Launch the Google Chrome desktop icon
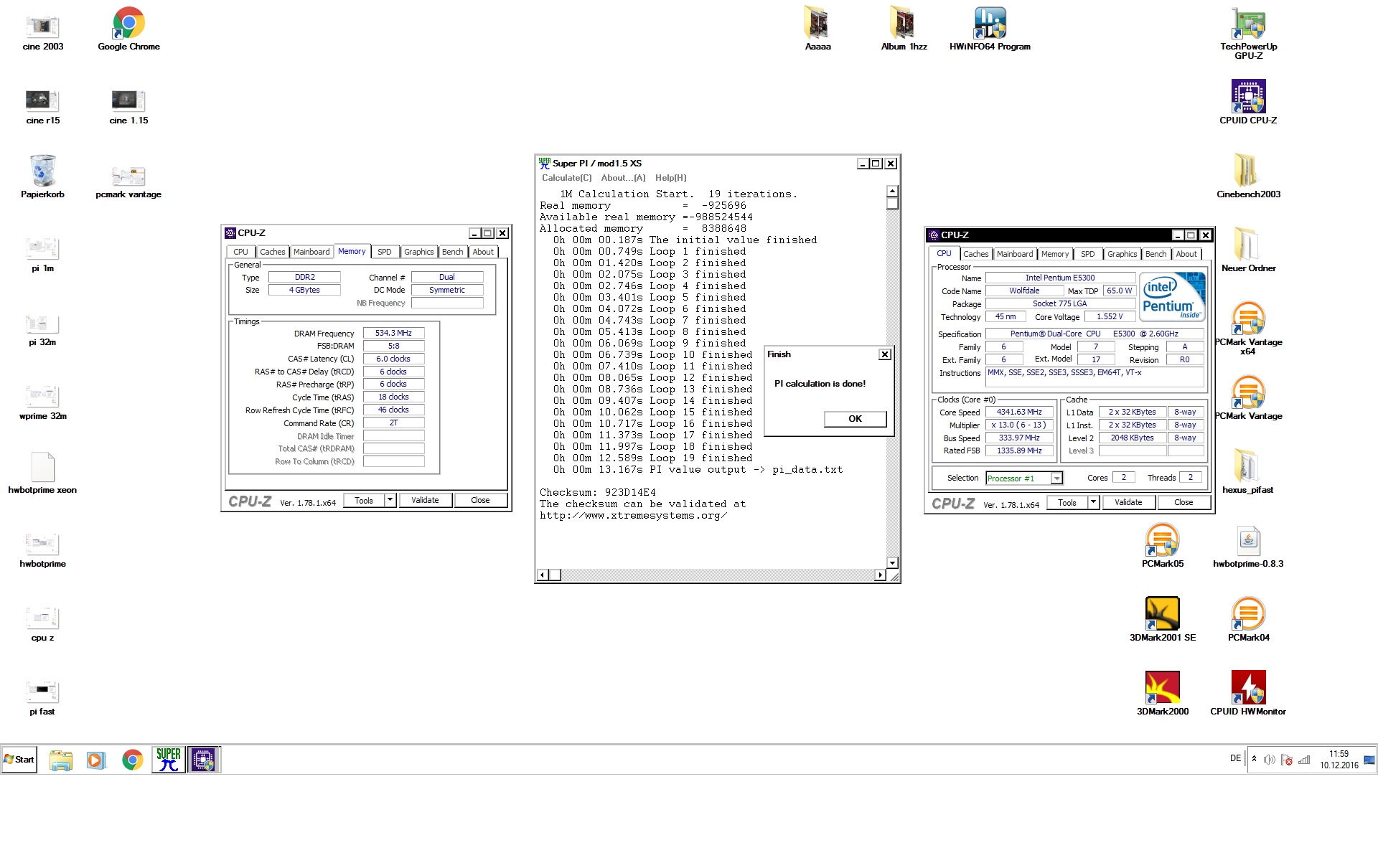The image size is (1378, 868). 129,30
